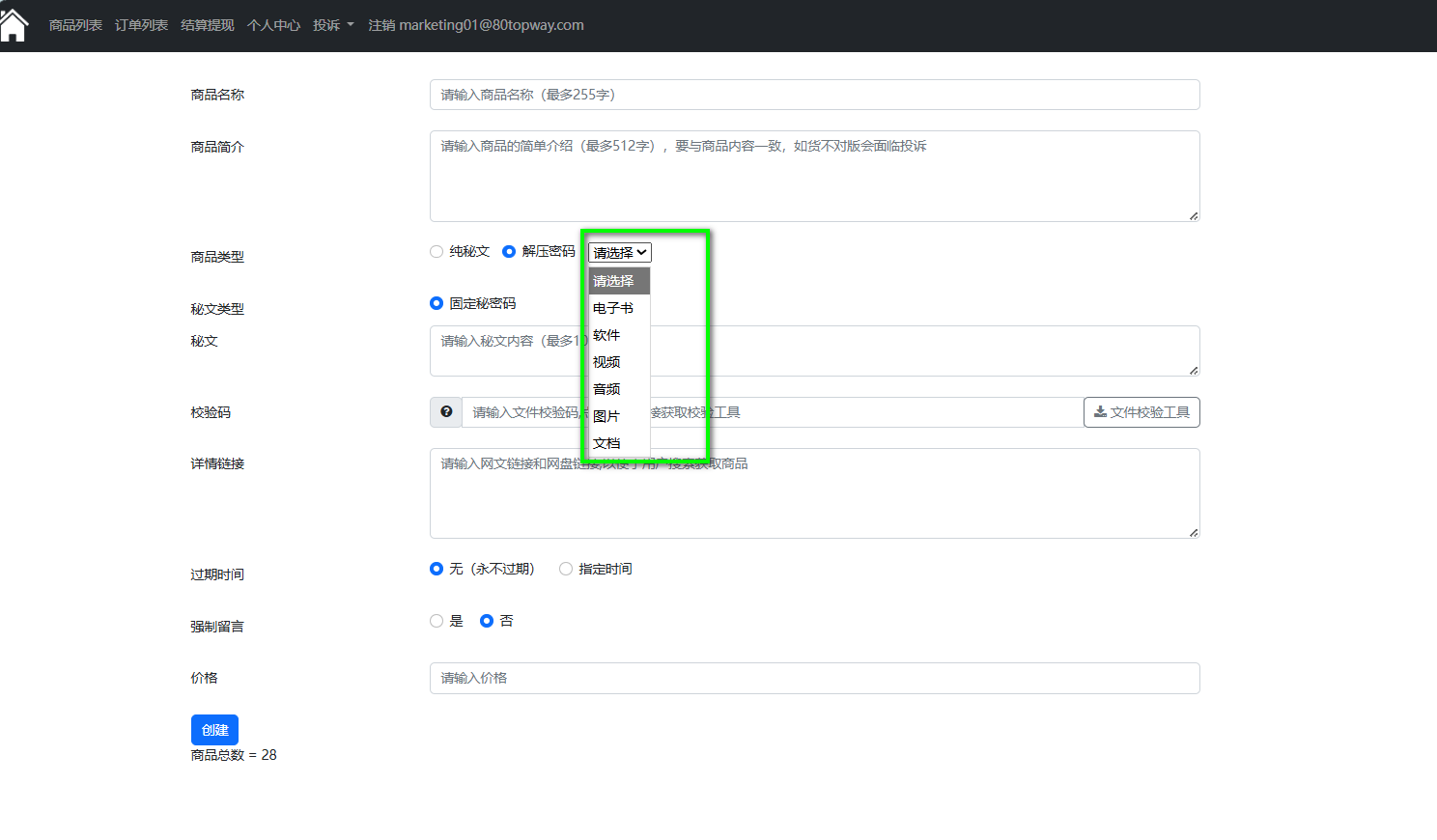Screen dimensions: 1437x840
Task: Select the 纯秘文 radio button
Action: pos(437,252)
